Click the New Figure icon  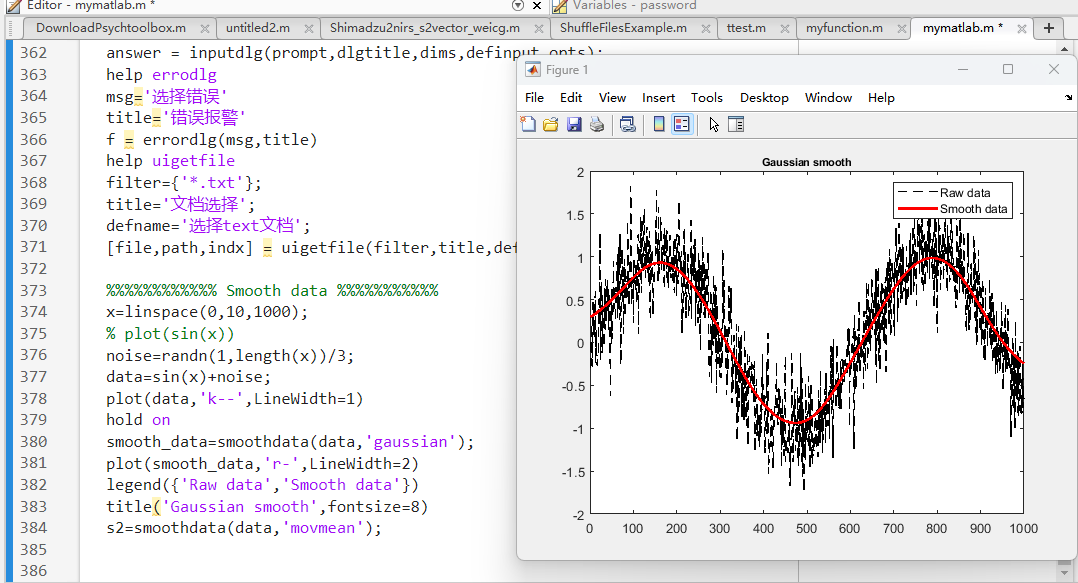click(x=528, y=125)
